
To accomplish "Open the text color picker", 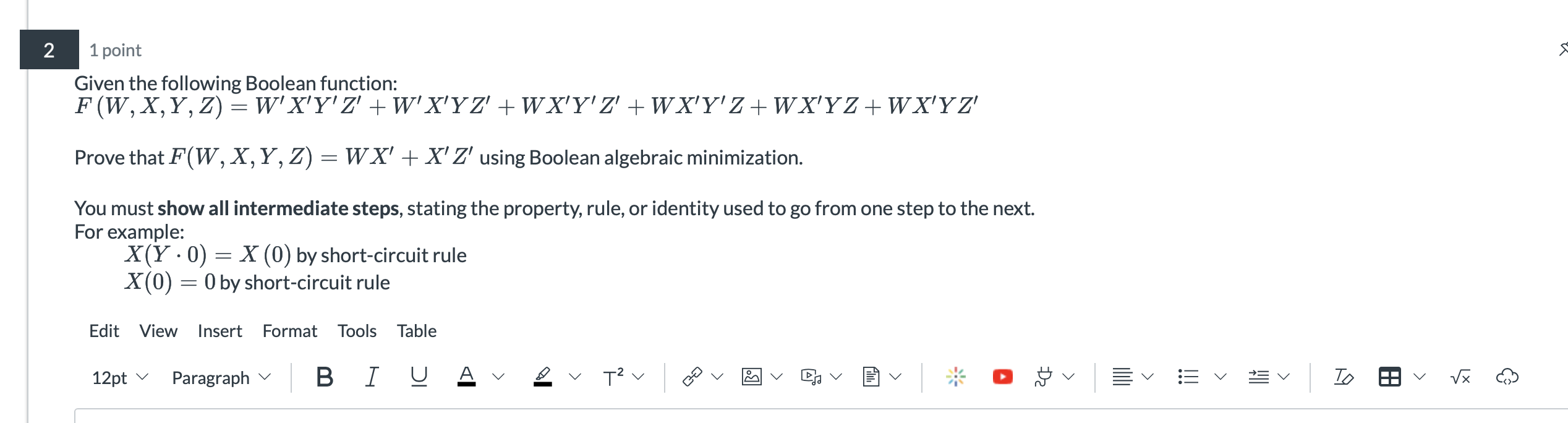I will (467, 376).
